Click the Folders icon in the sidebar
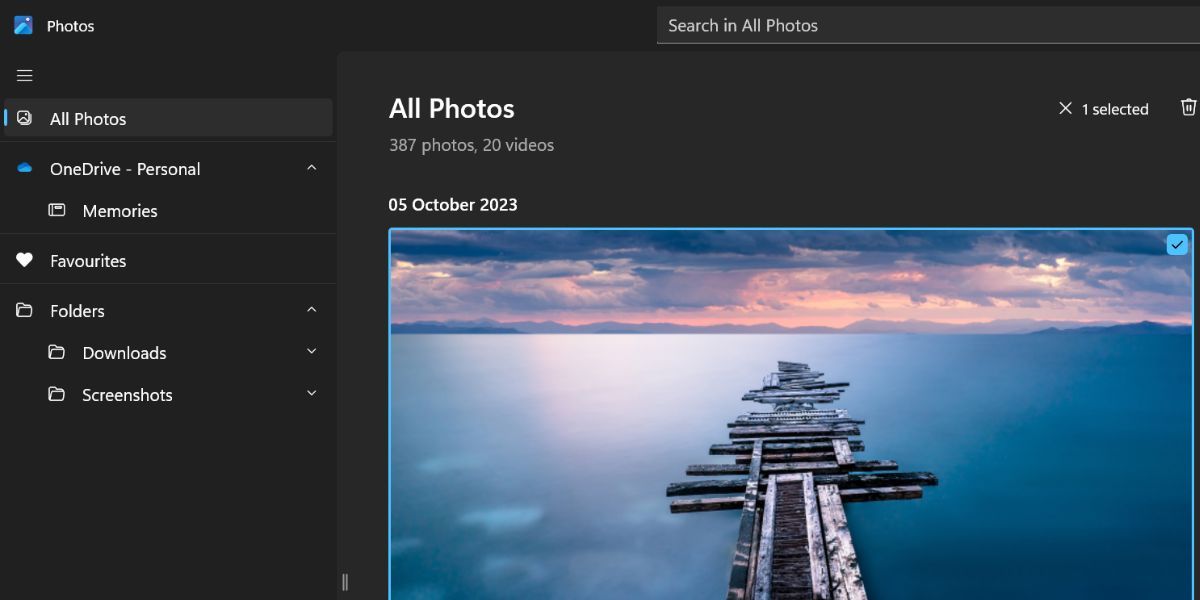Image resolution: width=1200 pixels, height=600 pixels. pyautogui.click(x=24, y=310)
